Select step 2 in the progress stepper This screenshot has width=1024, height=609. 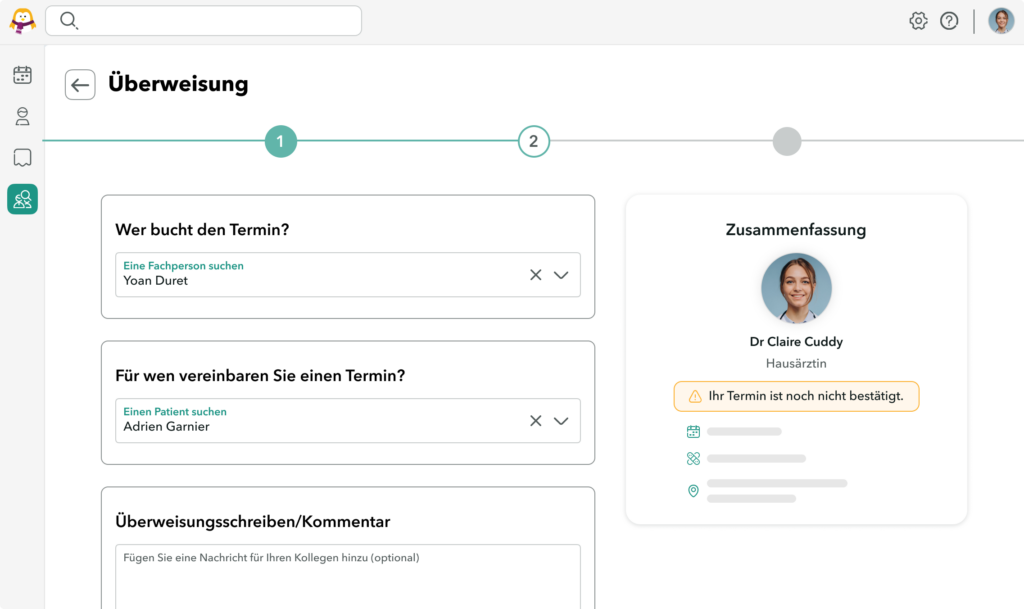click(534, 141)
